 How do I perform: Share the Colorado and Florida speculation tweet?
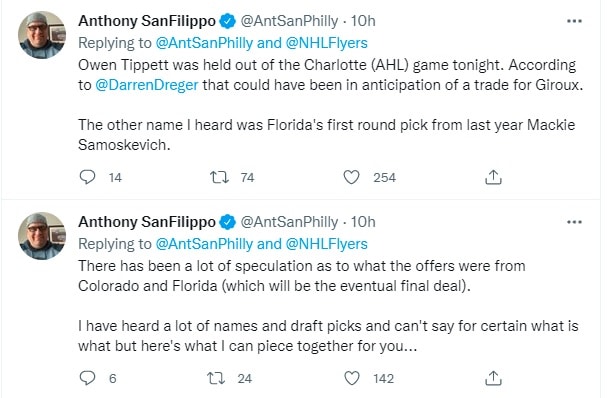pyautogui.click(x=493, y=378)
